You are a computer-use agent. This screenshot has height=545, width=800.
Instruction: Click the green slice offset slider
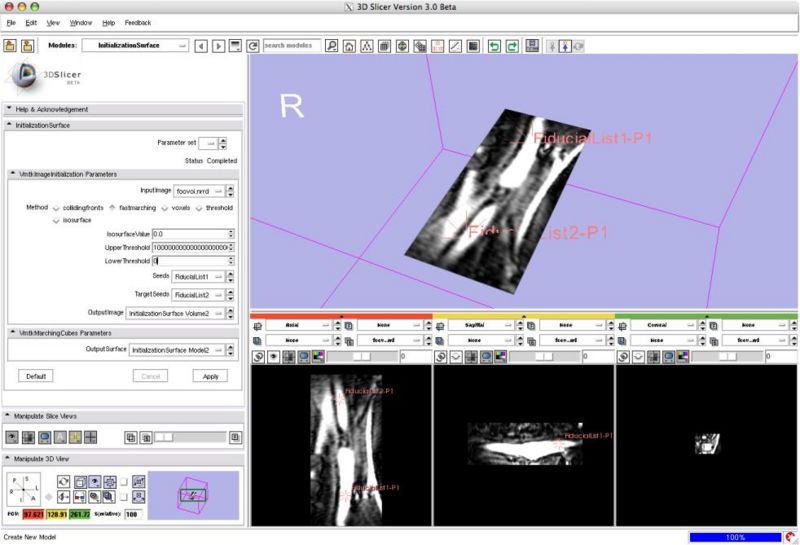[728, 357]
